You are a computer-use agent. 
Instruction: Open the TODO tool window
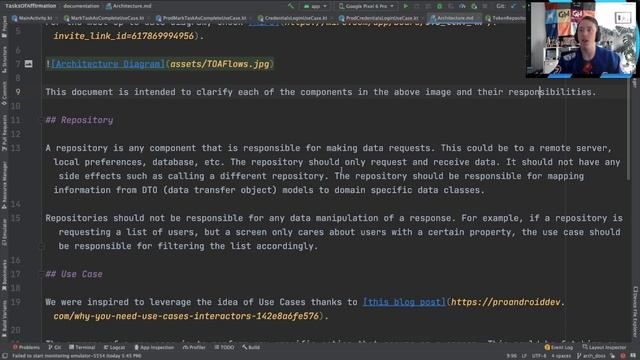tap(224, 347)
